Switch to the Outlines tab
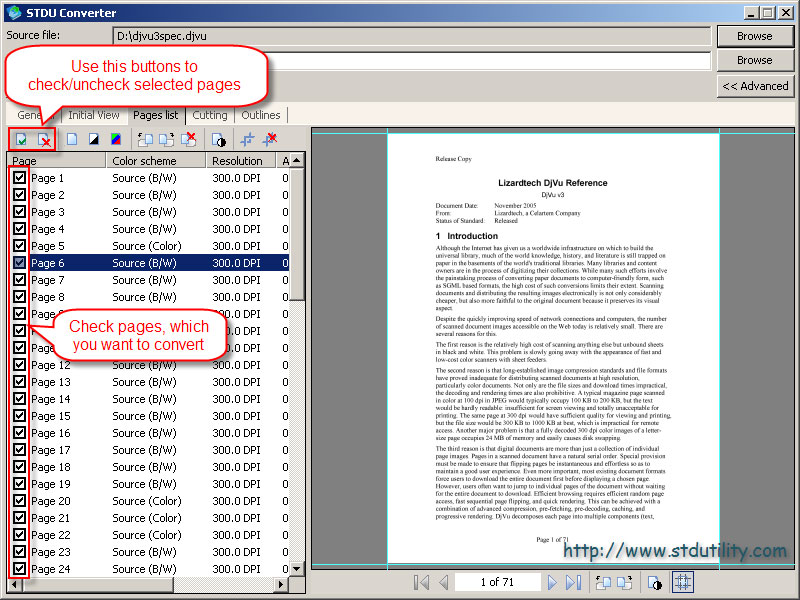800x600 pixels. (261, 115)
